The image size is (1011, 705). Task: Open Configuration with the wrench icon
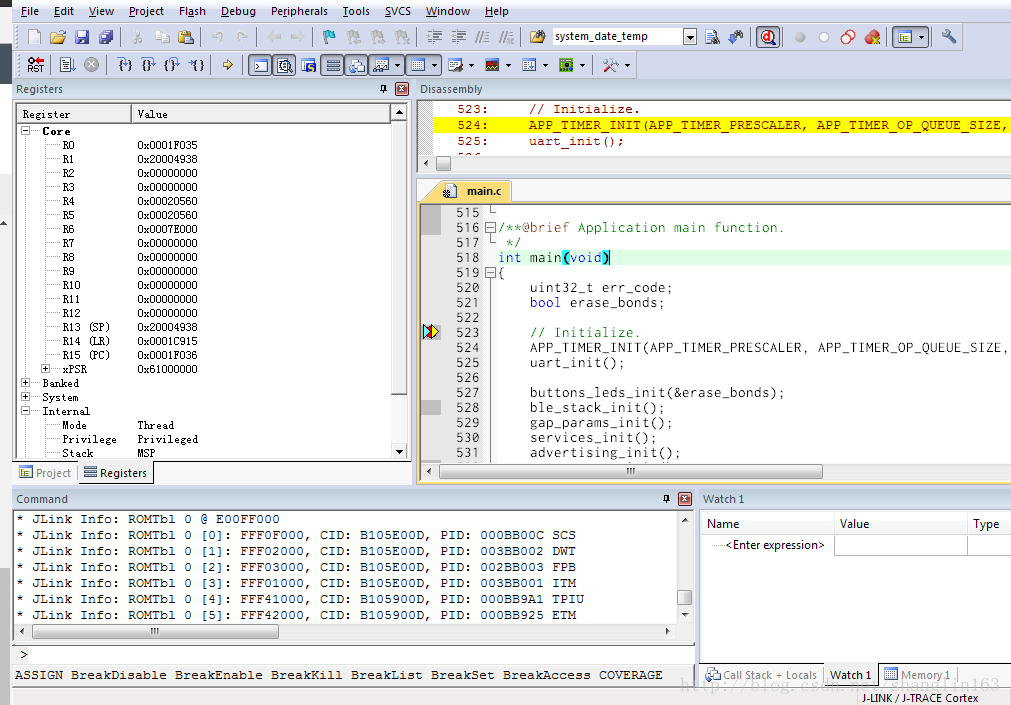(949, 37)
